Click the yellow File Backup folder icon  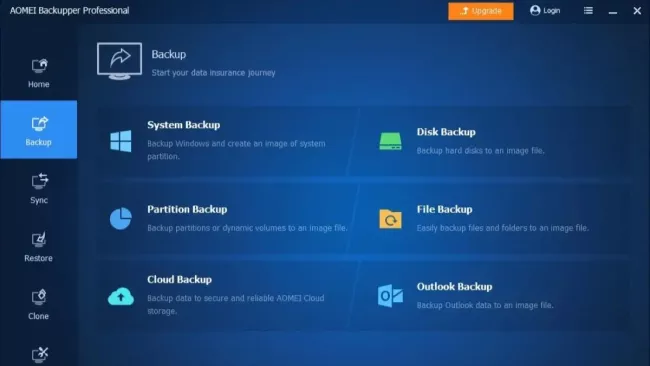(x=390, y=219)
